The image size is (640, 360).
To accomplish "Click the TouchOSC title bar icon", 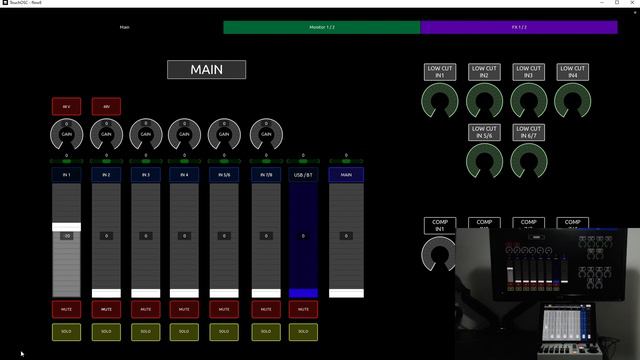I will [5, 2].
